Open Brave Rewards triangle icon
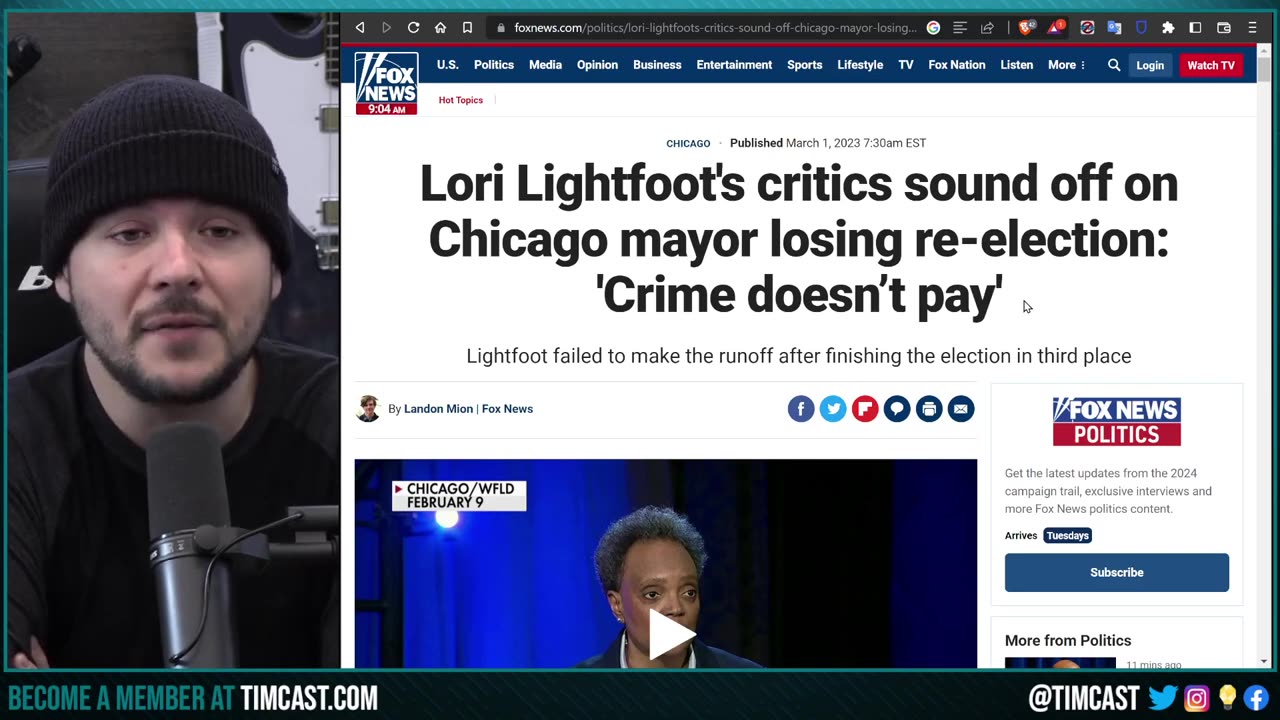This screenshot has height=720, width=1280. 1055,28
